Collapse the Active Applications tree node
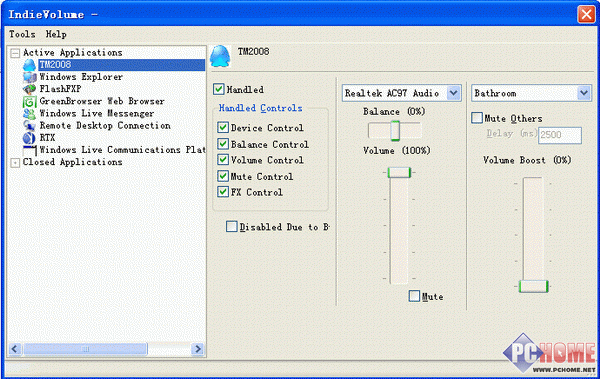The width and height of the screenshot is (600, 379). 15,53
